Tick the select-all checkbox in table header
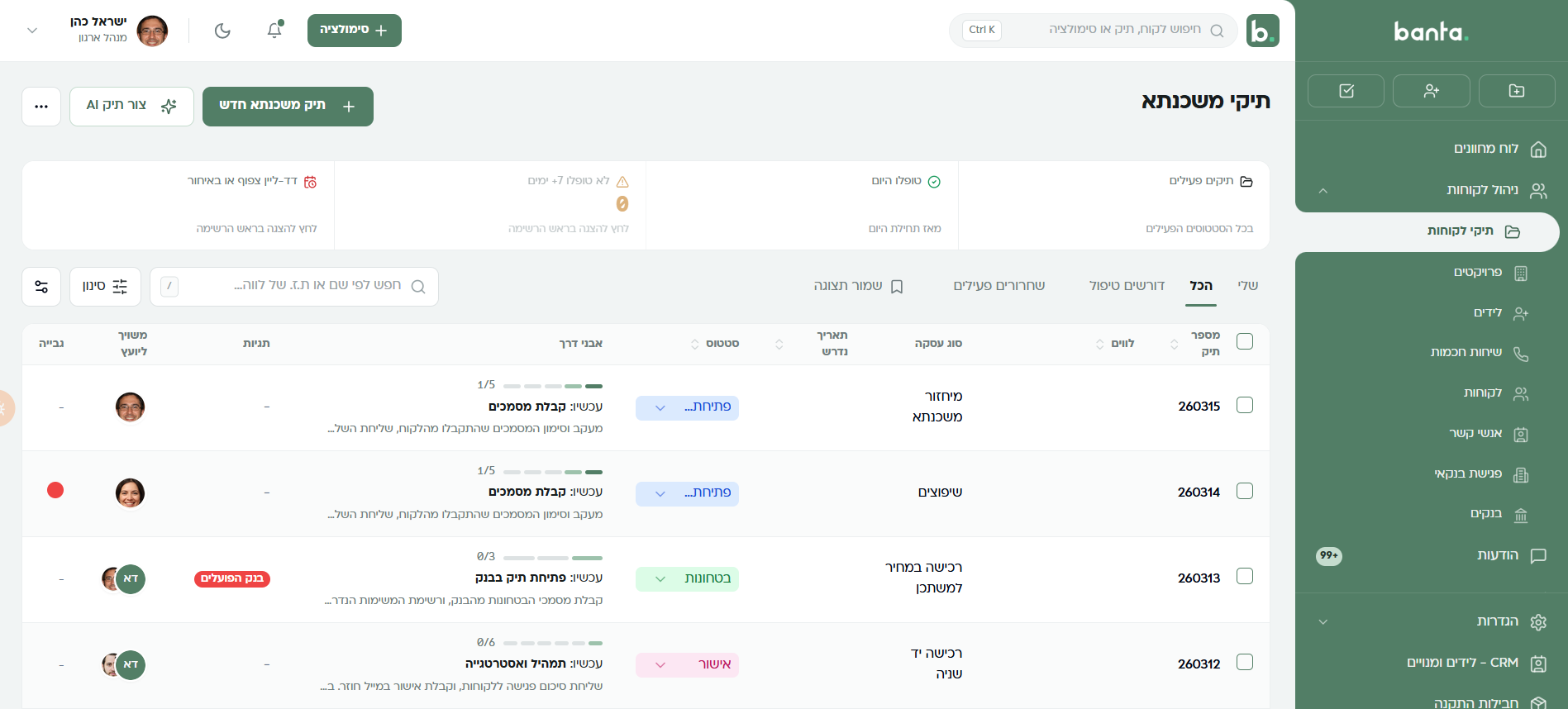1568x709 pixels. 1245,341
